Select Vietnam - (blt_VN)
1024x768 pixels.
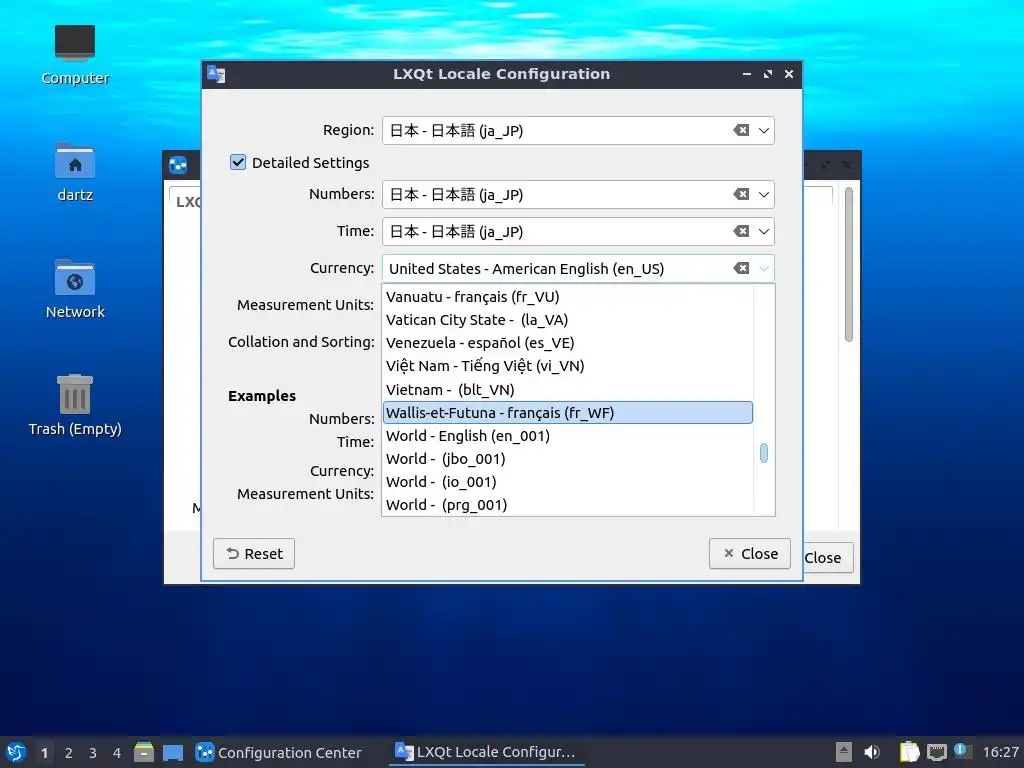568,389
